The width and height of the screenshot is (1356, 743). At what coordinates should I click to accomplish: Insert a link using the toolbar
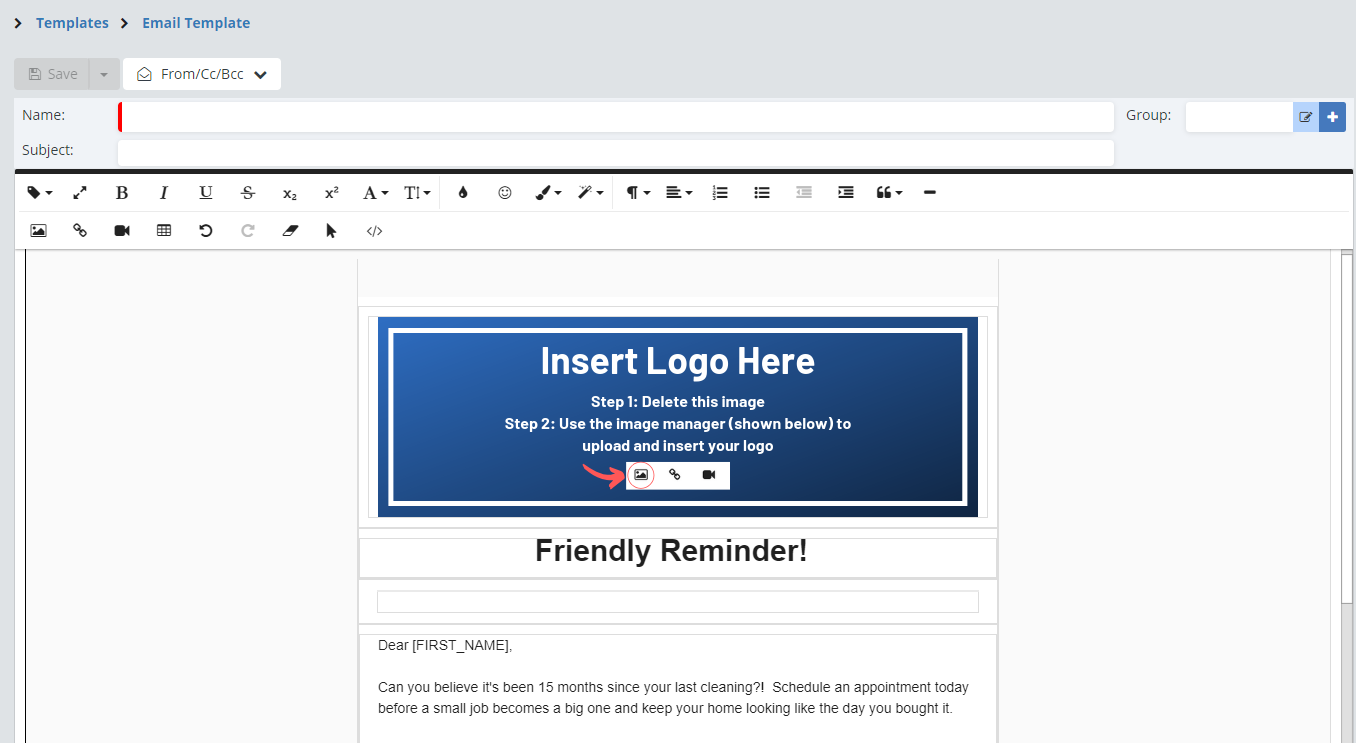[80, 231]
